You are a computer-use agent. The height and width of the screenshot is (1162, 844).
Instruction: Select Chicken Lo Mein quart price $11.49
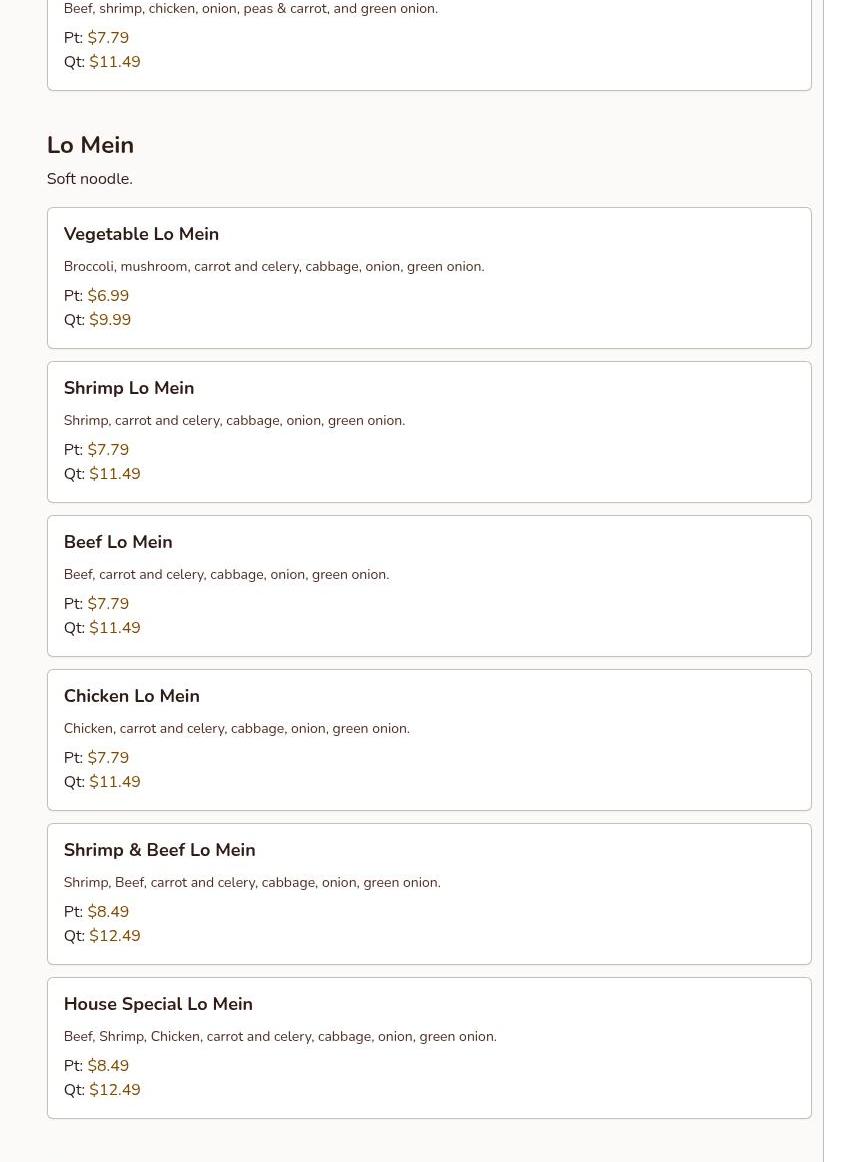click(x=115, y=782)
